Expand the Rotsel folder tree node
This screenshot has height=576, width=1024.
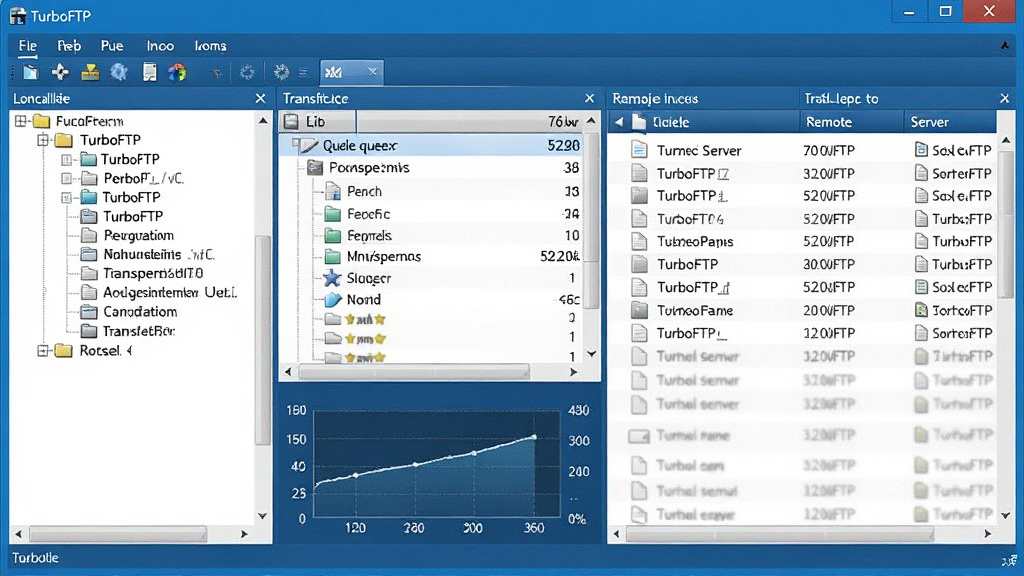(43, 351)
